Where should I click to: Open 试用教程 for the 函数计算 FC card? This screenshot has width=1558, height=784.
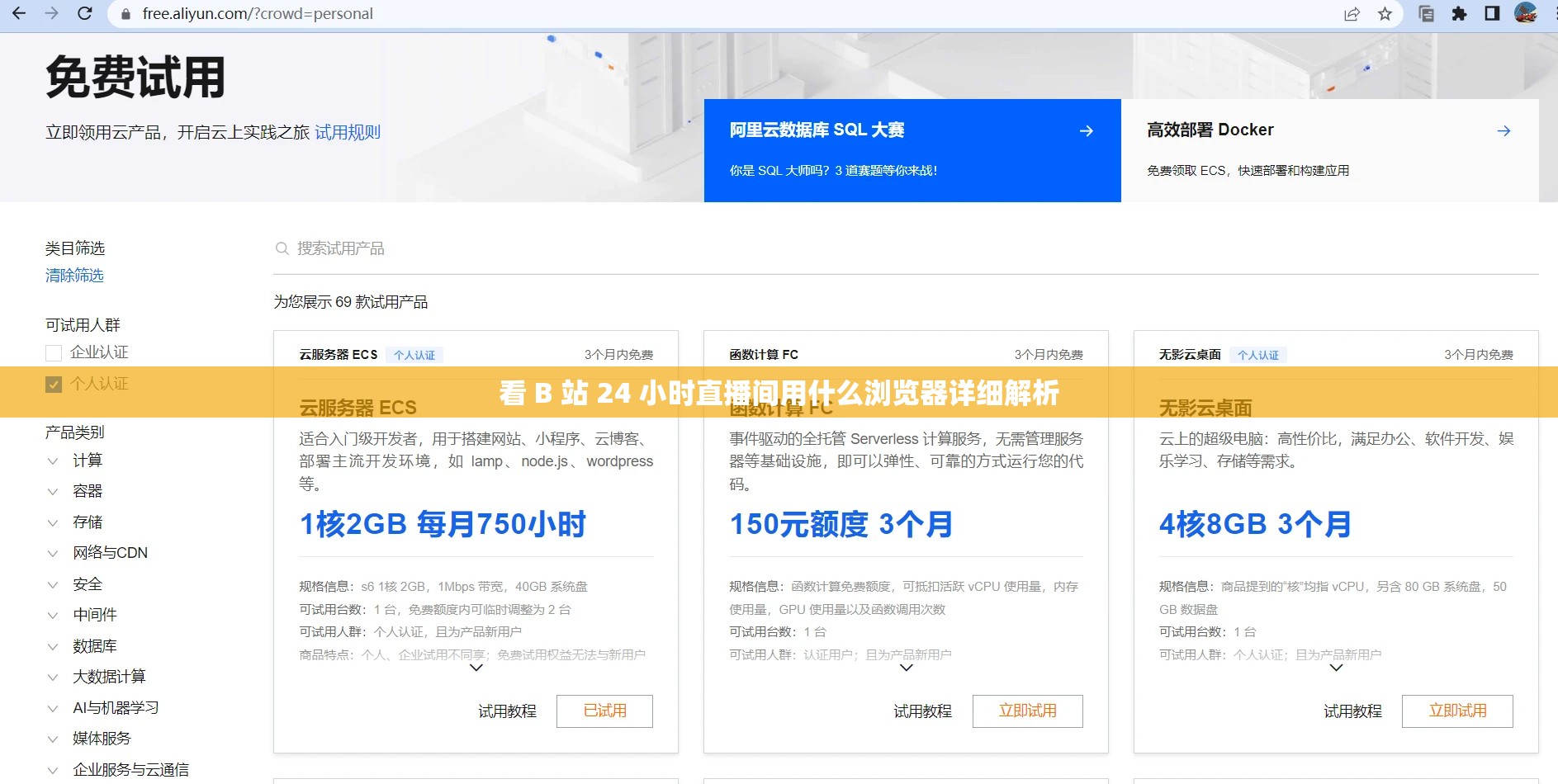(922, 711)
